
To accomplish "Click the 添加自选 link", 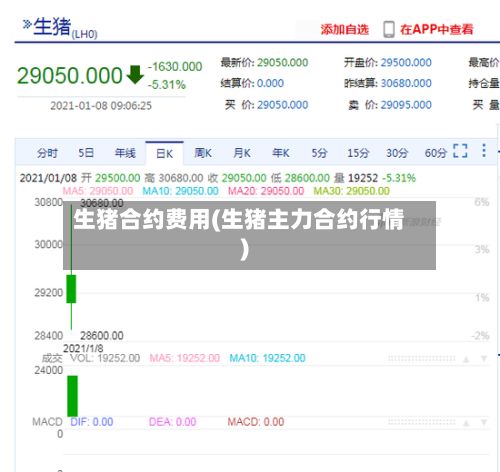I will pyautogui.click(x=345, y=30).
